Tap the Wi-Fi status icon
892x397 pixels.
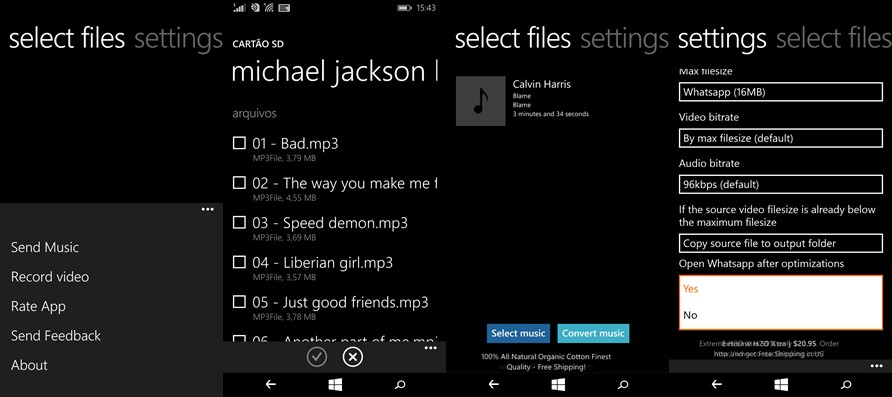[x=269, y=8]
